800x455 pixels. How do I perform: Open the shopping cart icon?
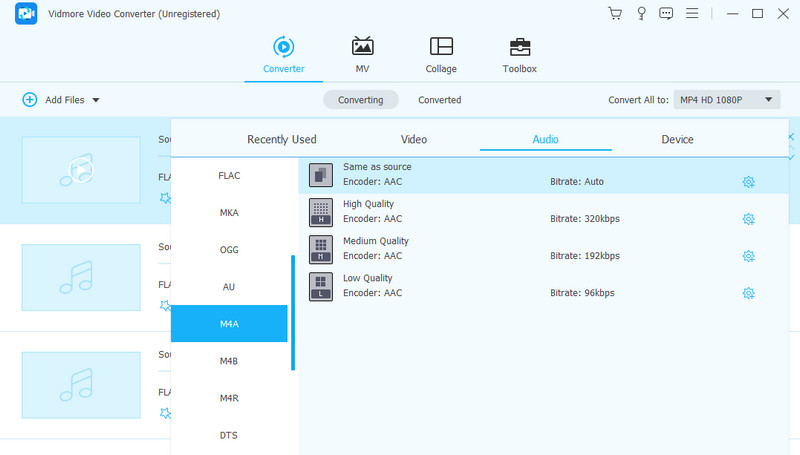tap(615, 14)
